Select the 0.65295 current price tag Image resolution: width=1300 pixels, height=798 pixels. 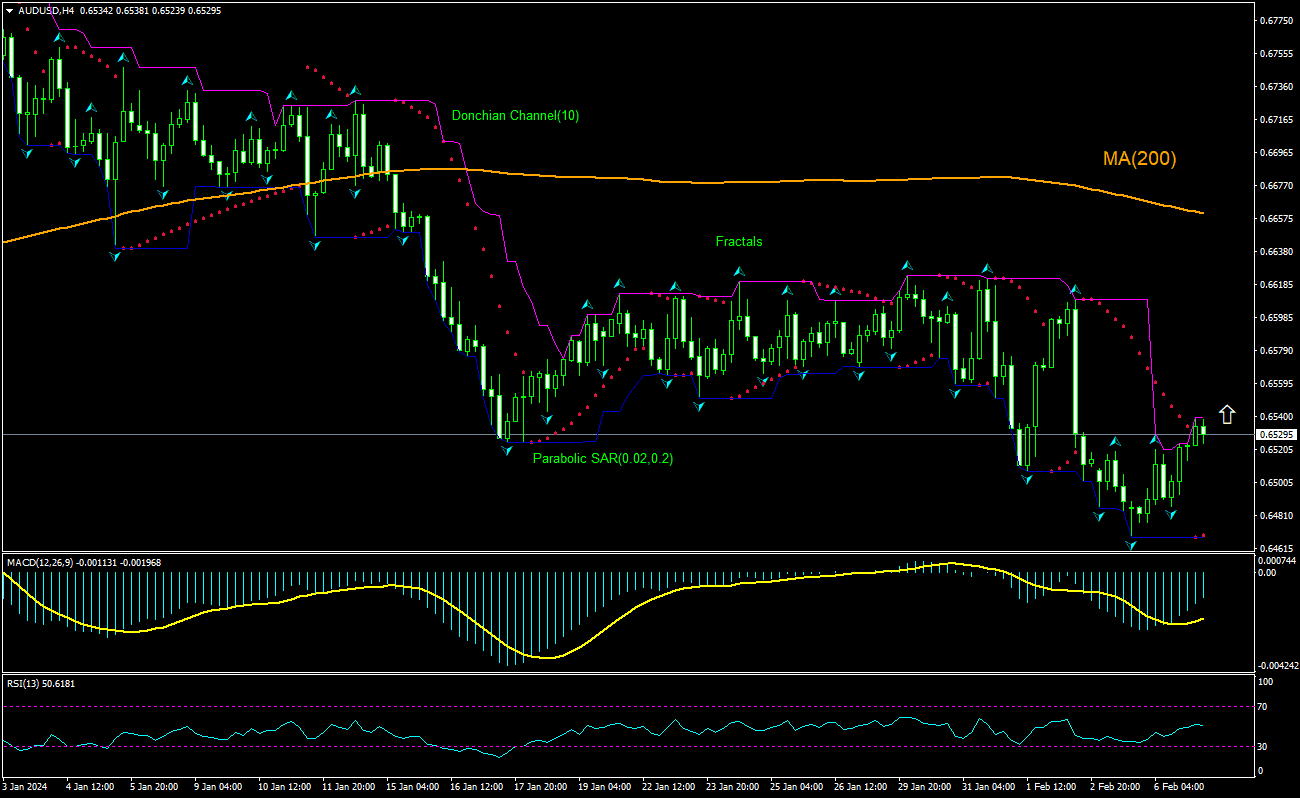[x=1274, y=433]
